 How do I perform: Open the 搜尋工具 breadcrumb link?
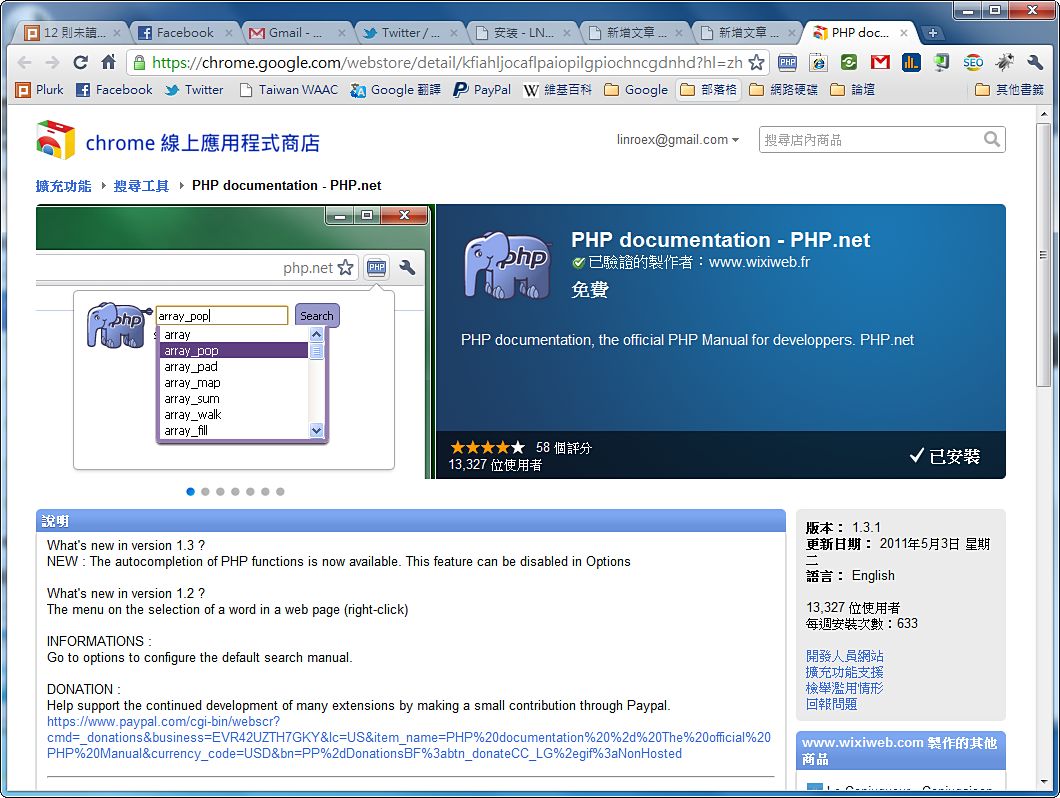(x=141, y=185)
